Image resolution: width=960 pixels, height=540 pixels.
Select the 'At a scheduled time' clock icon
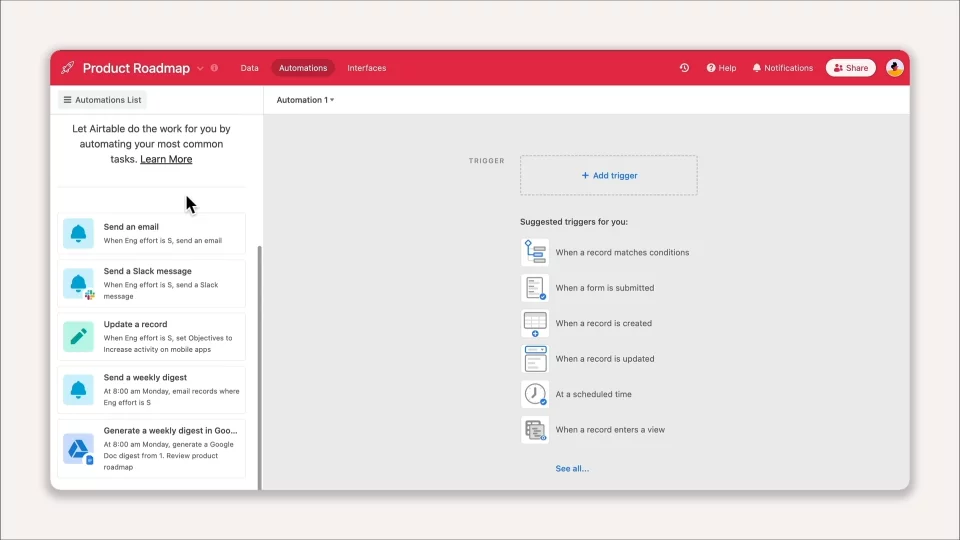point(534,394)
